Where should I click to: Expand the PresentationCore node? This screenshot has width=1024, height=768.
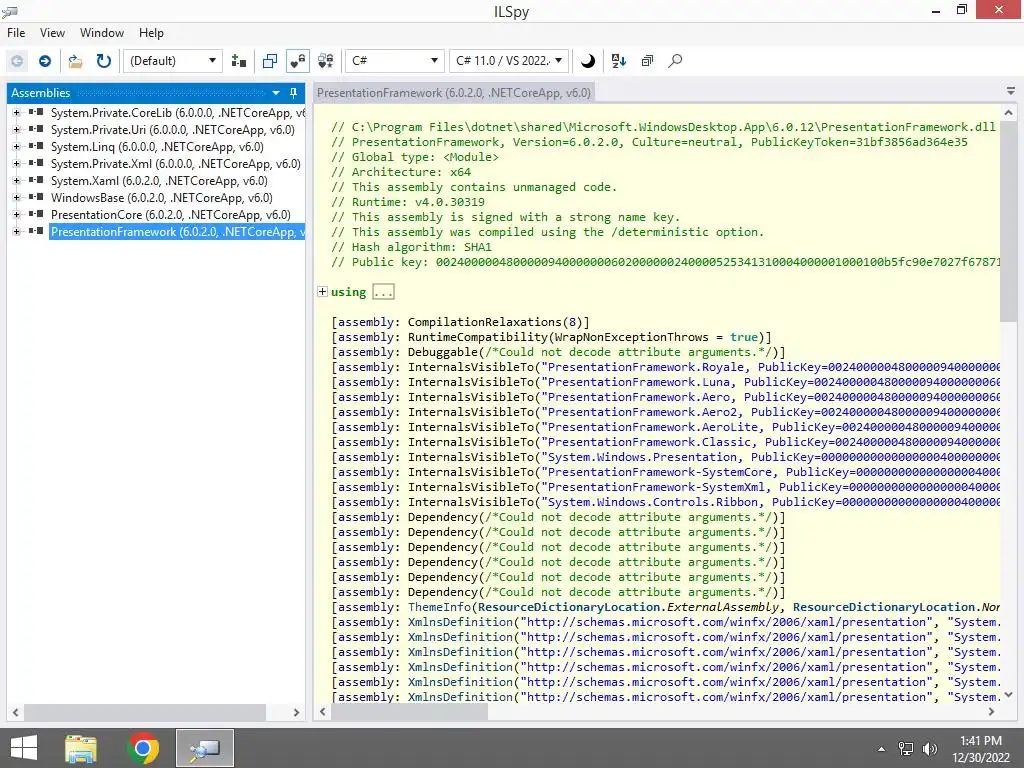(16, 215)
